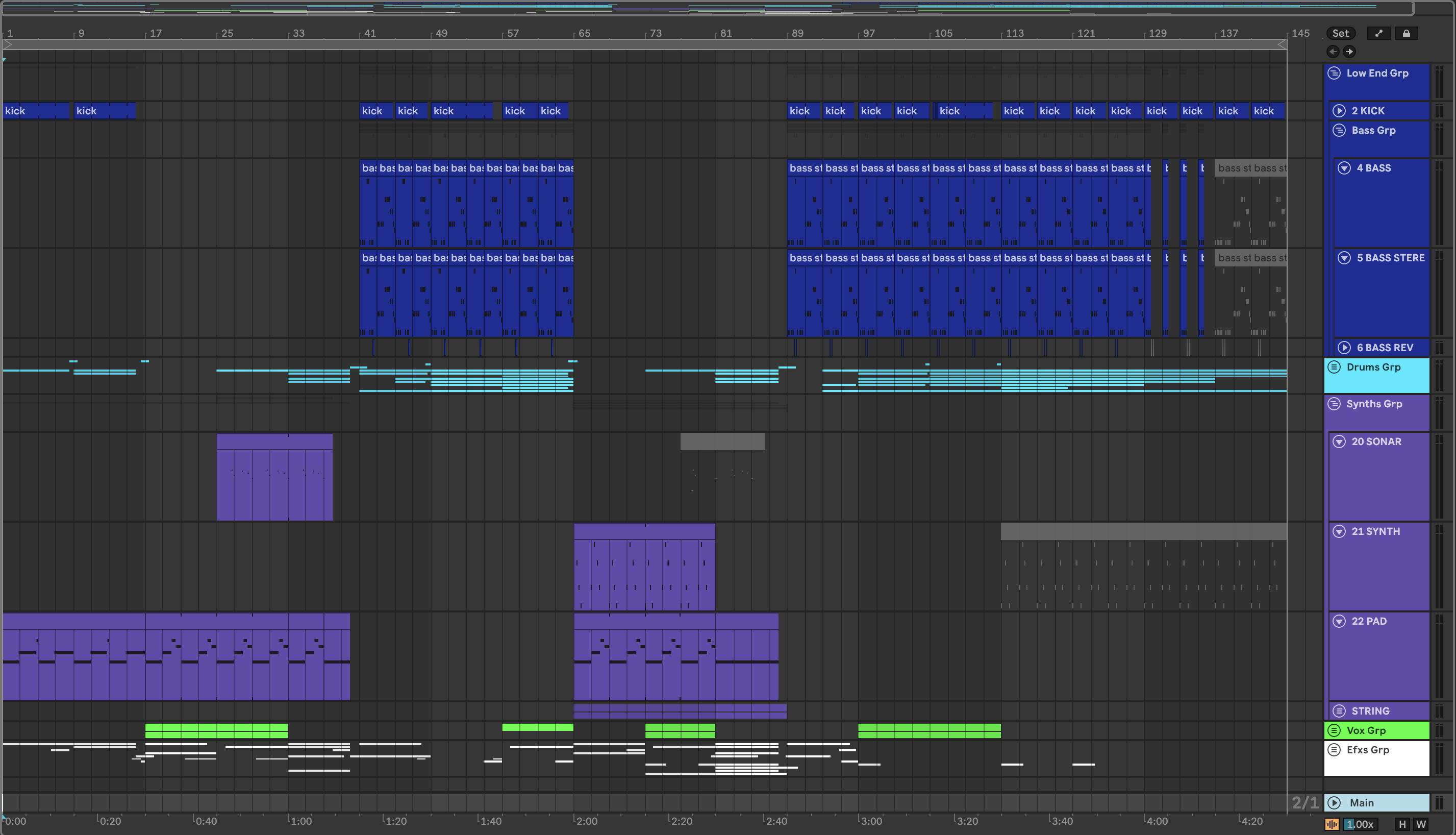Collapse the 4 BASS track

tap(1344, 168)
